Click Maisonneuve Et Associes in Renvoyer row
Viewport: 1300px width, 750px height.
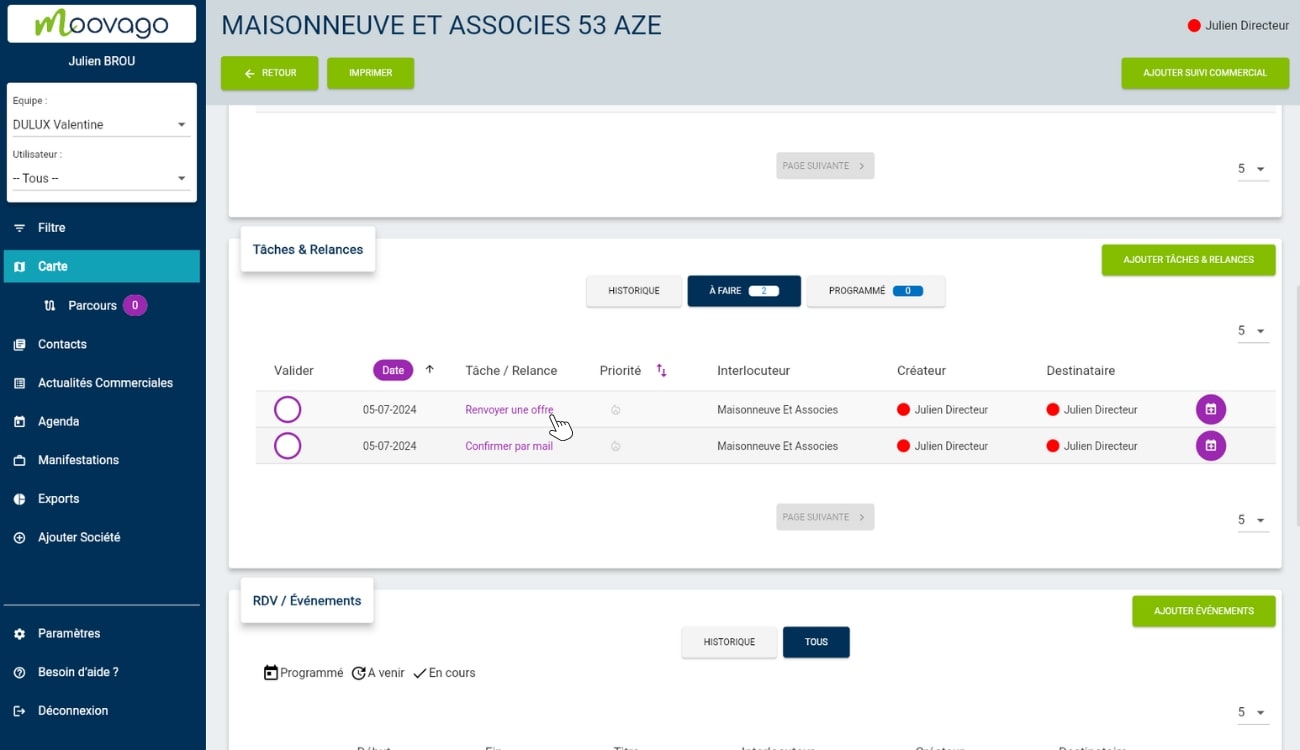[x=777, y=410]
